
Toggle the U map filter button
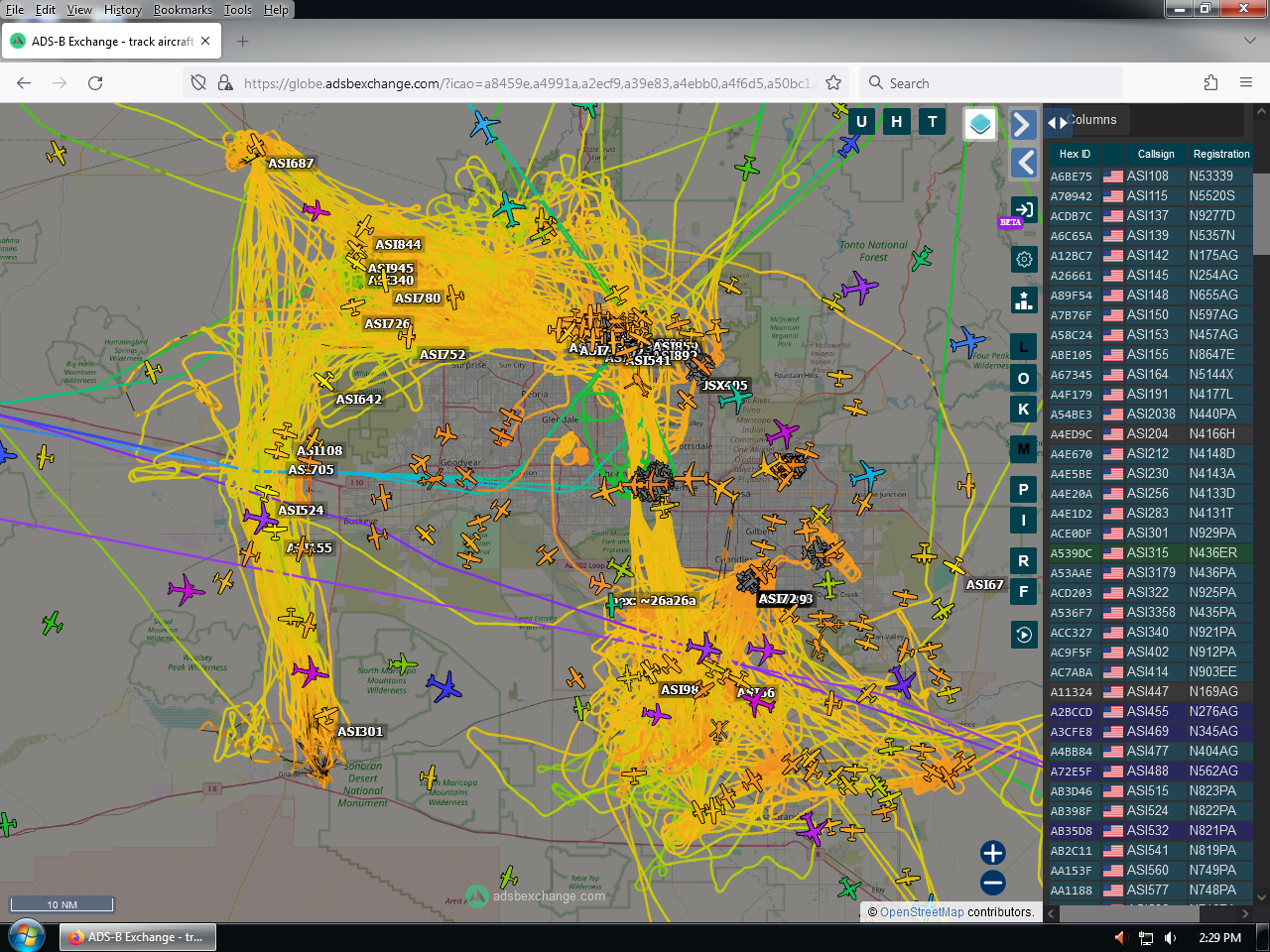pyautogui.click(x=861, y=122)
